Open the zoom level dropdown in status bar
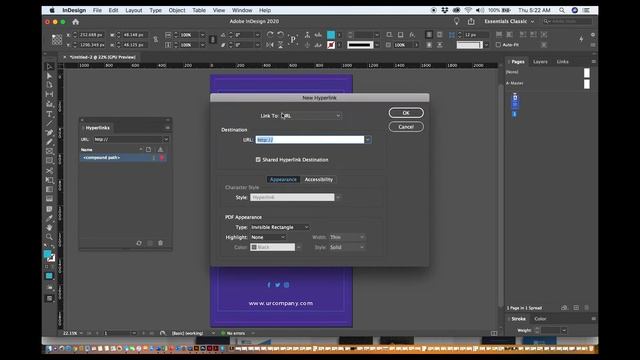This screenshot has height=360, width=640. pos(81,333)
